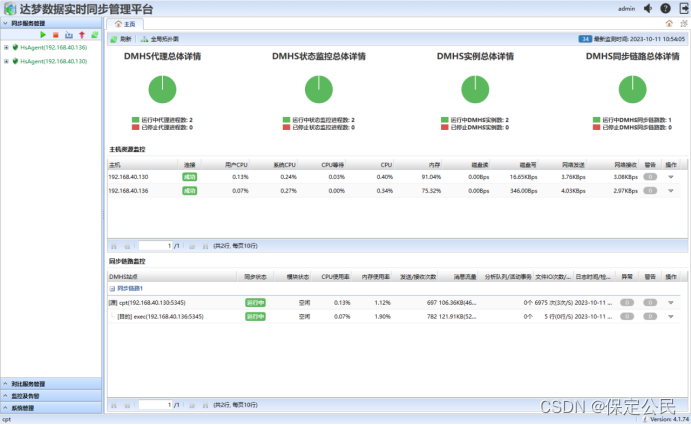Screen dimensions: 691x425
Task: Open the action dropdown for host 192.168.40.136
Action: [671, 190]
